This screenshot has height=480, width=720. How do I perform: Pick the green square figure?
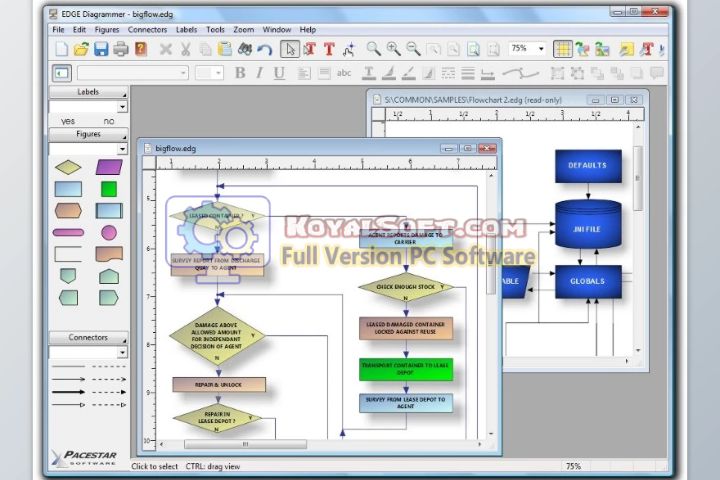coord(109,189)
